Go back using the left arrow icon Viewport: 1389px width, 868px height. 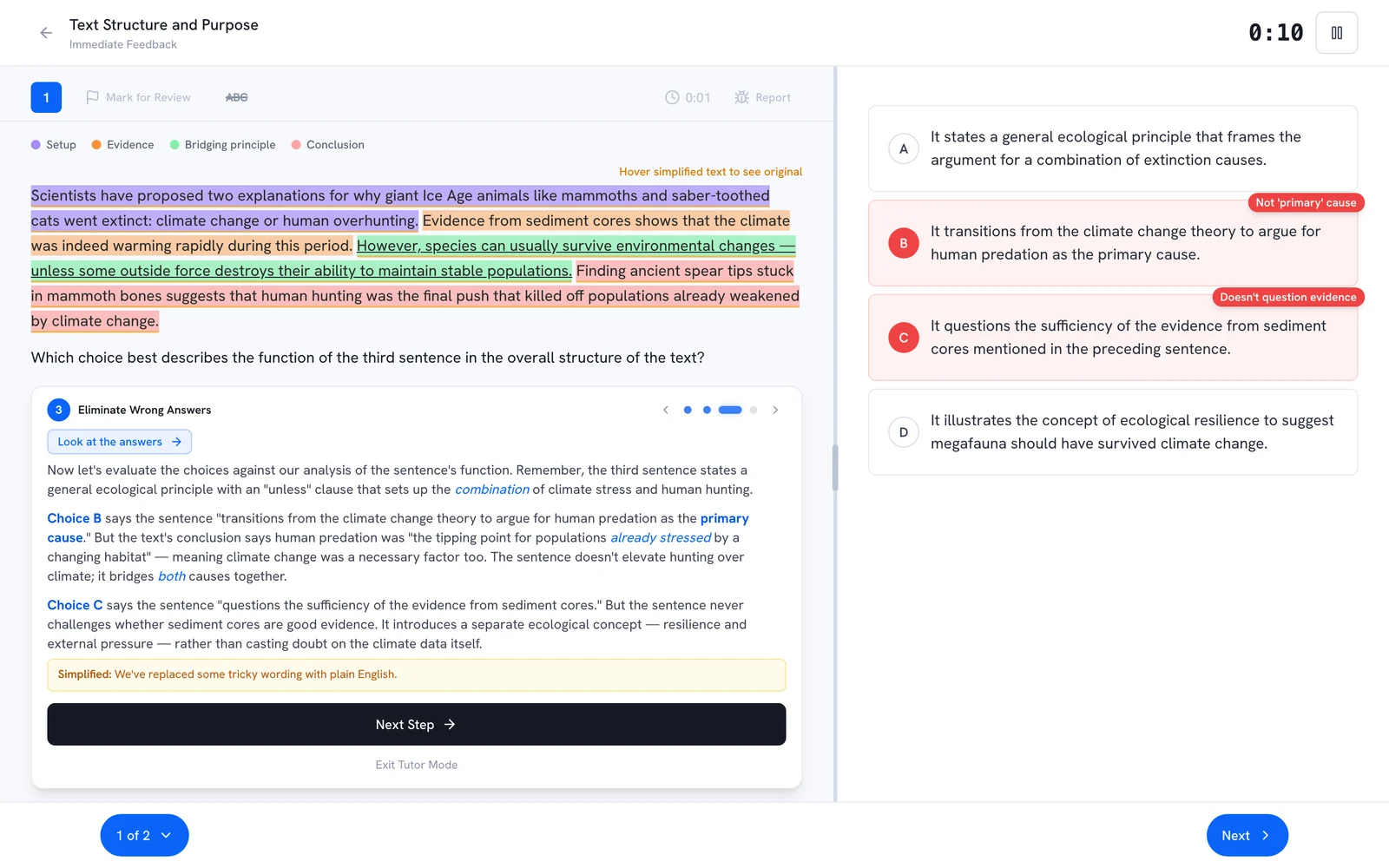pyautogui.click(x=46, y=33)
